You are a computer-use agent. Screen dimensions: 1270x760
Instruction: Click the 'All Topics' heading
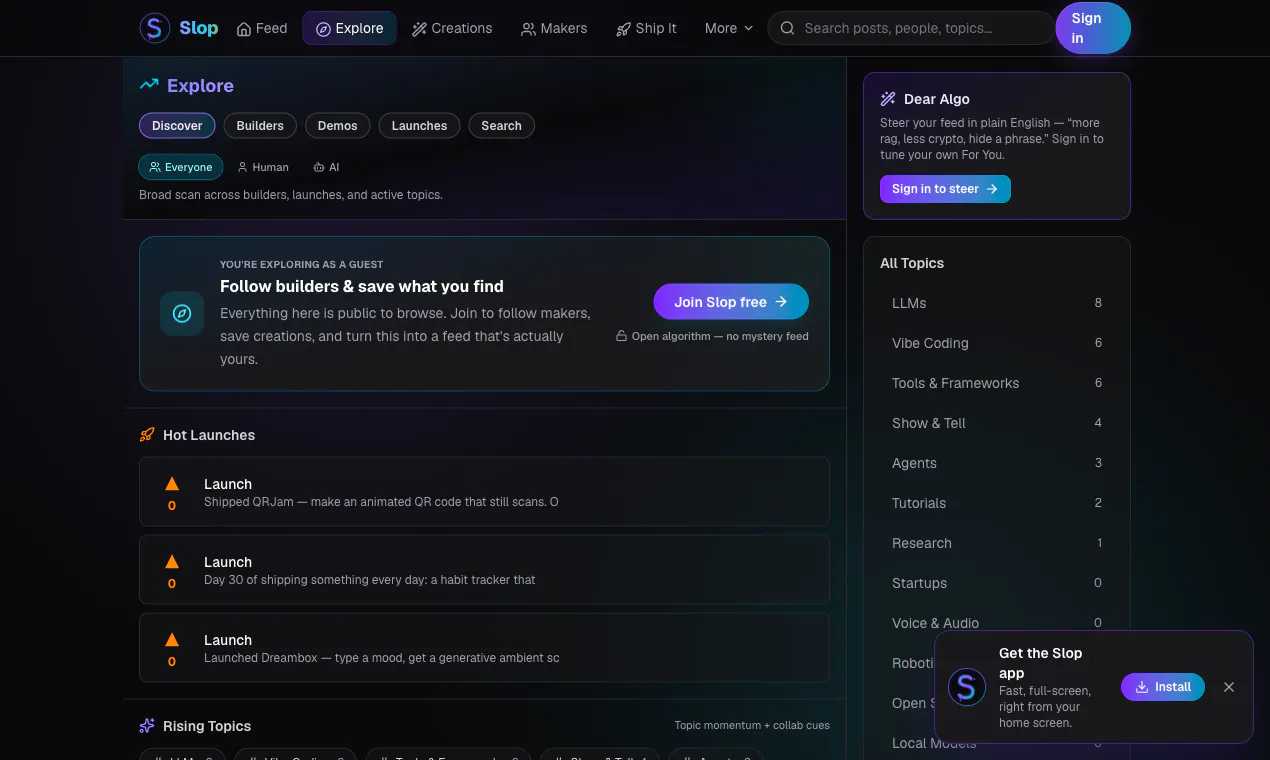pyautogui.click(x=912, y=263)
